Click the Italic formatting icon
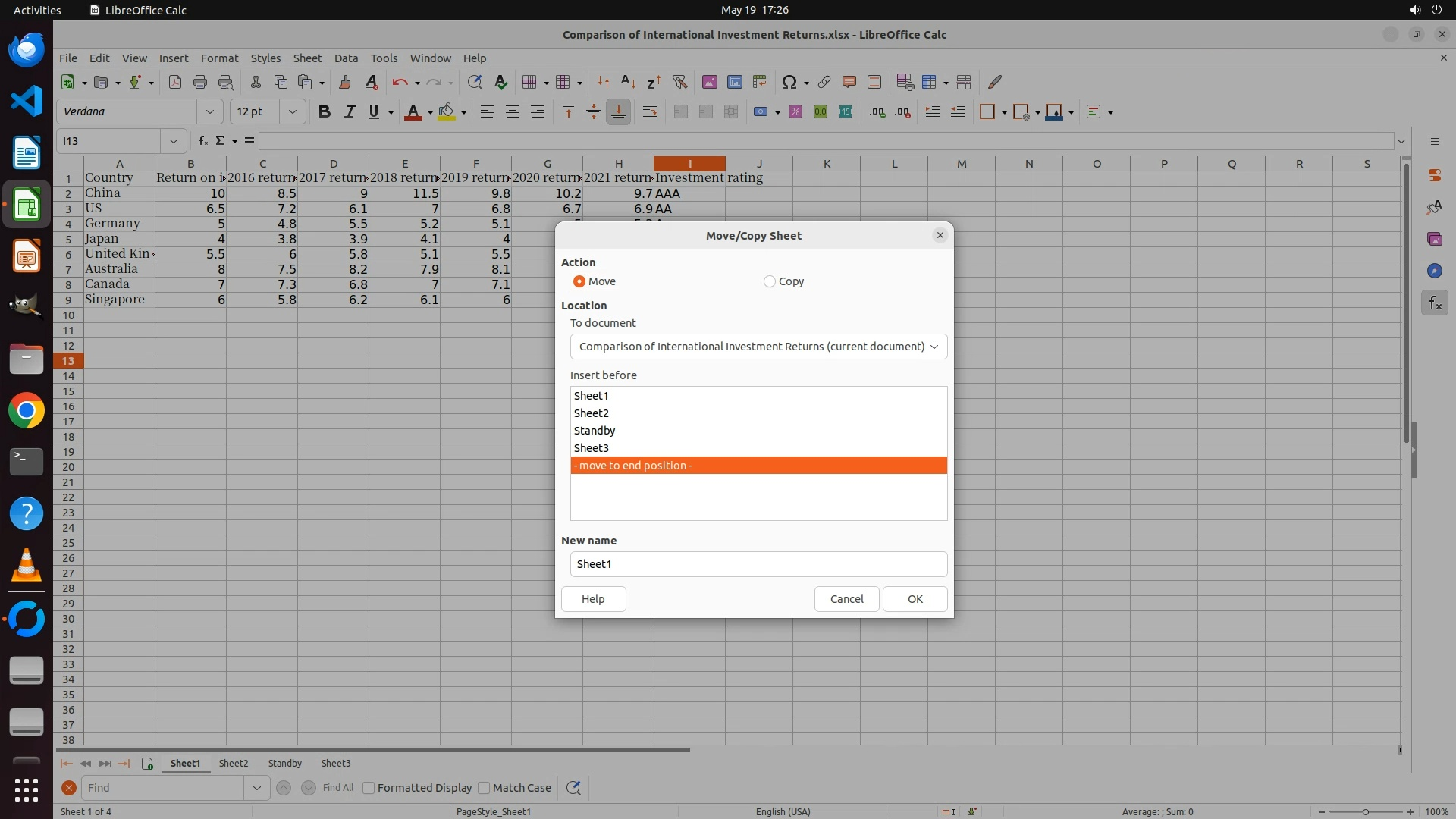Image resolution: width=1456 pixels, height=819 pixels. pyautogui.click(x=350, y=111)
